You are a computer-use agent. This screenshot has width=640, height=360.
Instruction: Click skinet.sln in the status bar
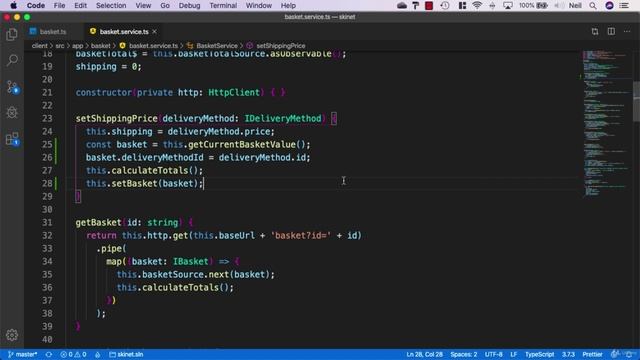point(126,354)
